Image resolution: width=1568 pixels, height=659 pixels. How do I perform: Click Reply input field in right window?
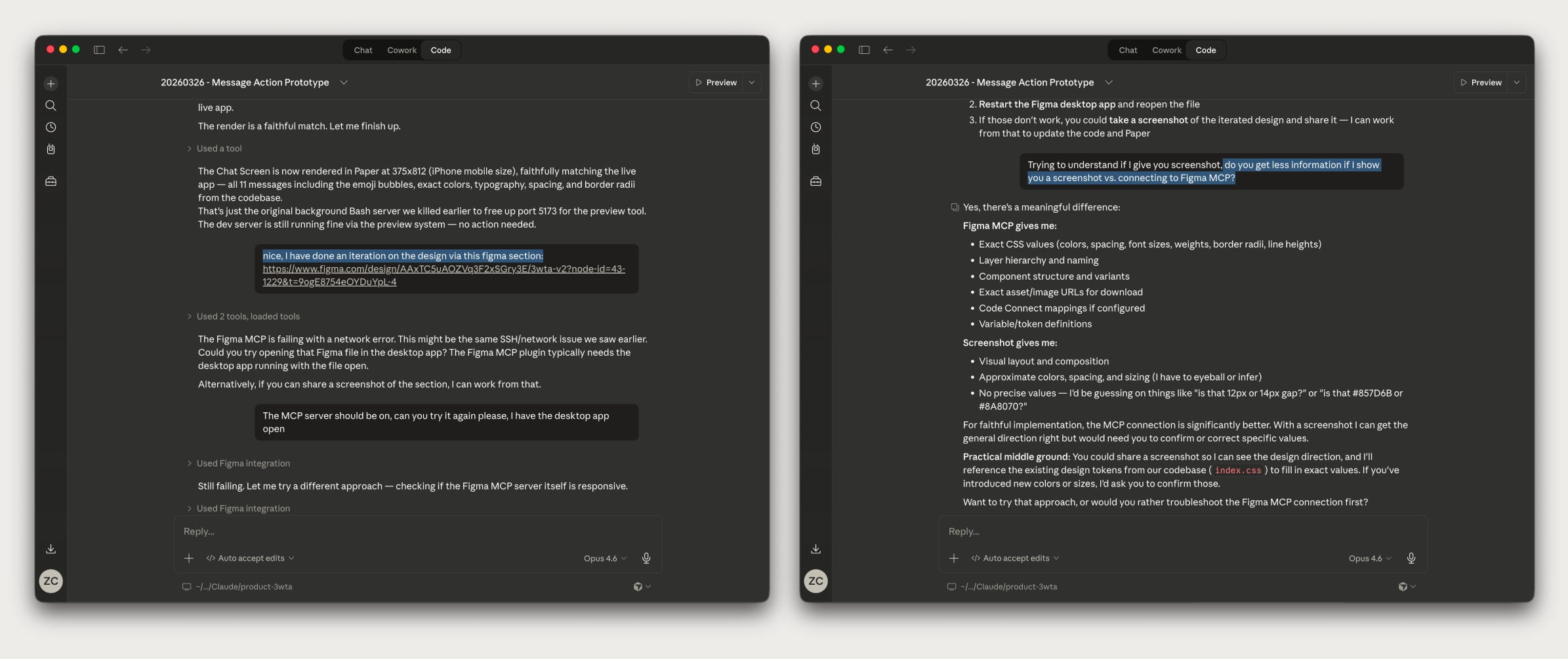pyautogui.click(x=1183, y=532)
